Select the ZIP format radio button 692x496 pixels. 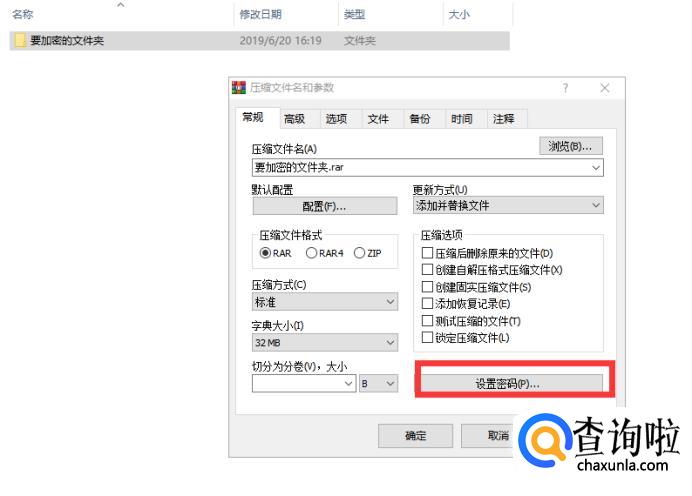coord(360,253)
